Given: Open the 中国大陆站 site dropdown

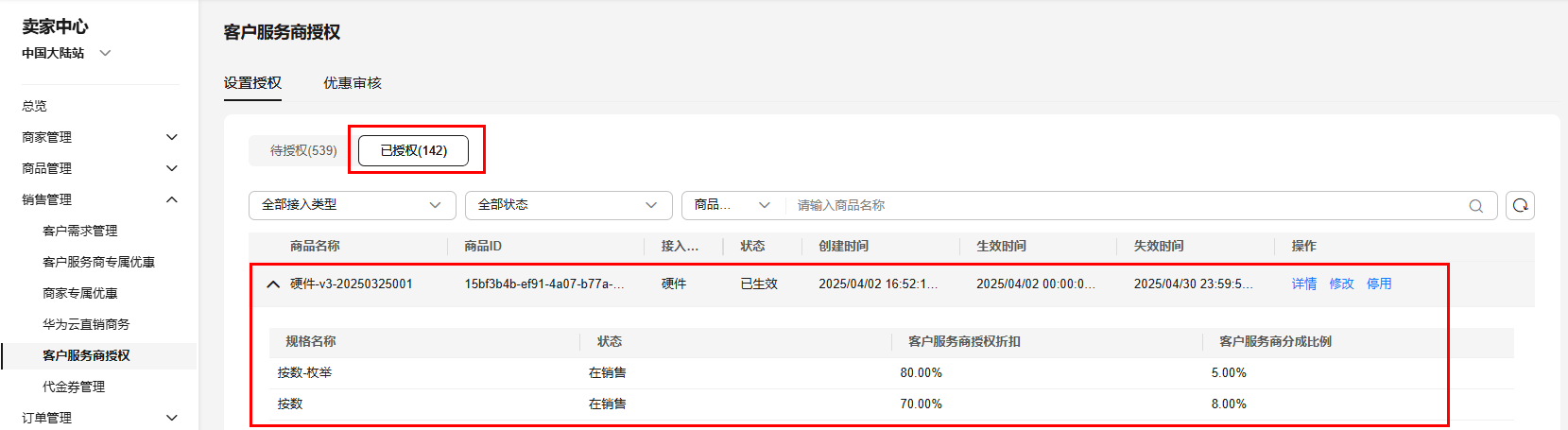Looking at the screenshot, I should click(66, 53).
